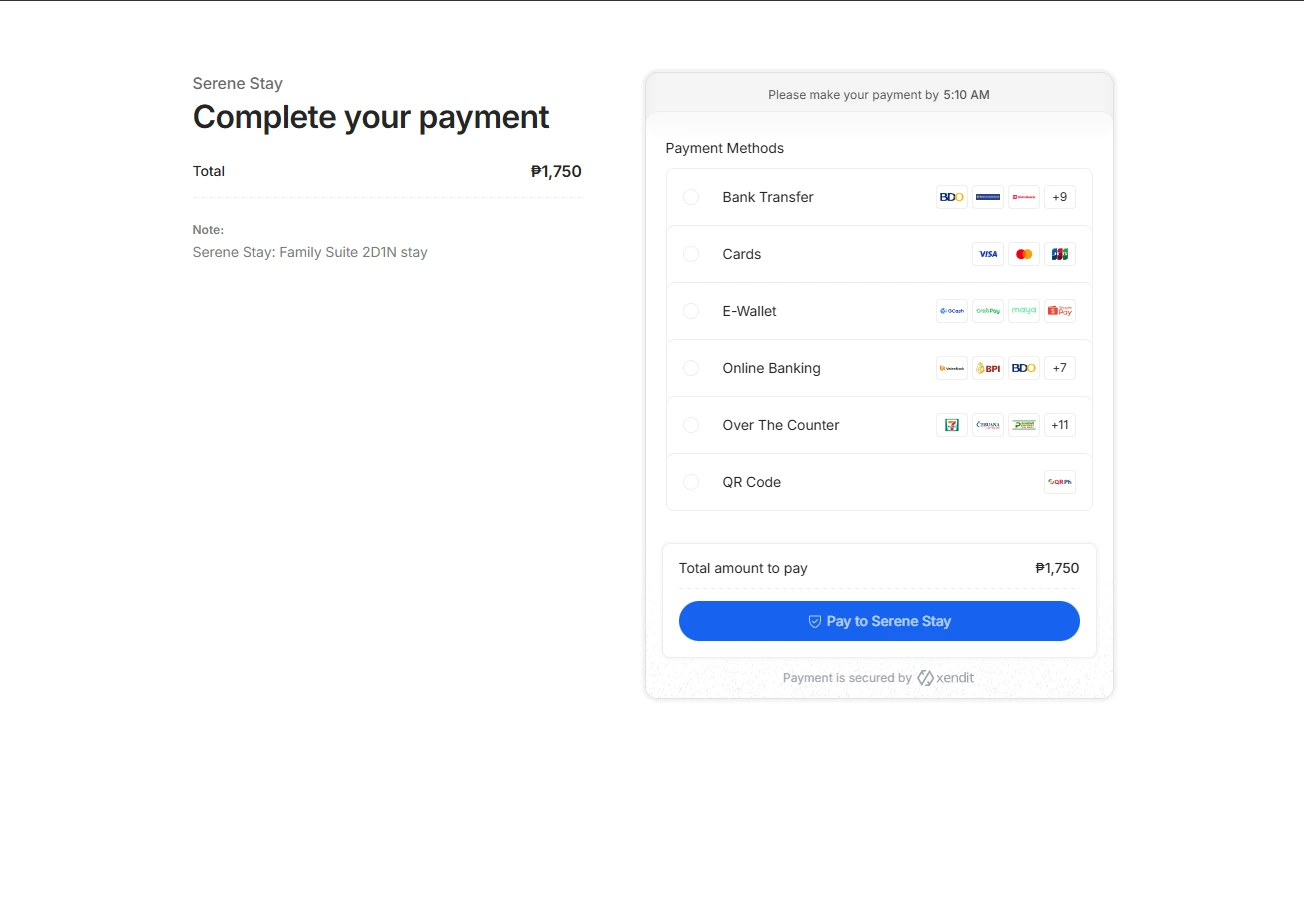Select the JCB card icon

tap(1060, 254)
